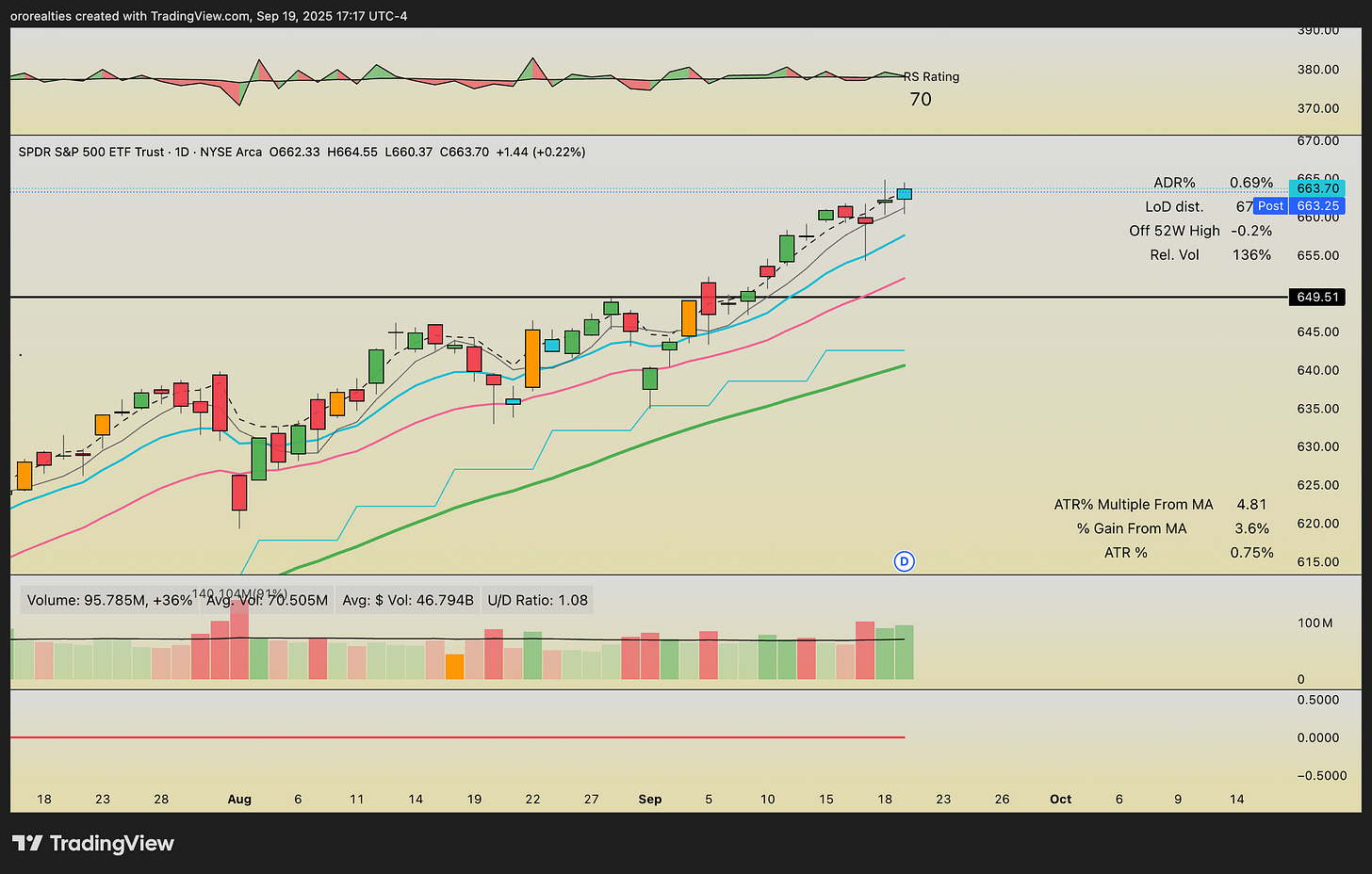1372x874 pixels.
Task: Click the ATR % value 0.75%
Action: tap(1251, 553)
